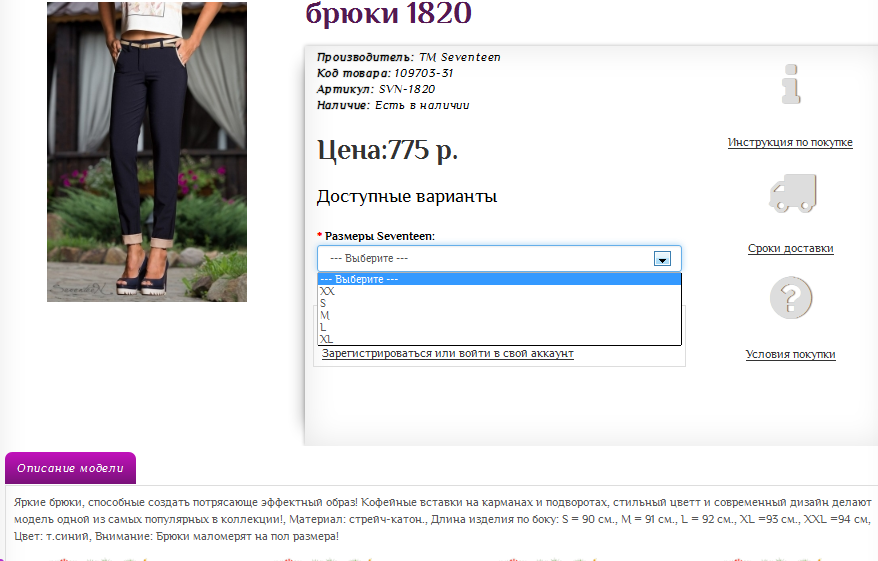This screenshot has width=878, height=561.
Task: Click the 'Доступные варианты' heading
Action: coord(407,197)
